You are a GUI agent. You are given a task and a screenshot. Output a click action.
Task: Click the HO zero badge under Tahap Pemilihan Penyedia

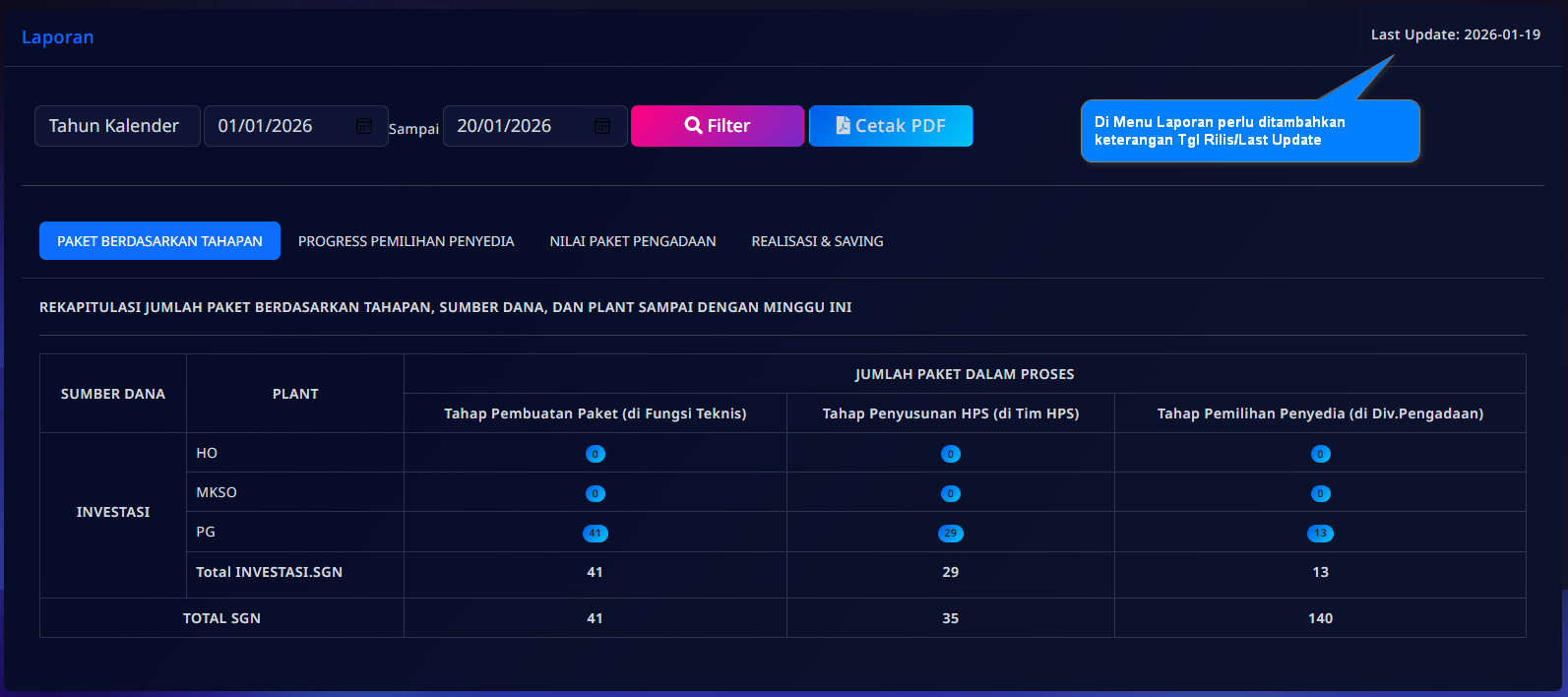coord(1320,454)
